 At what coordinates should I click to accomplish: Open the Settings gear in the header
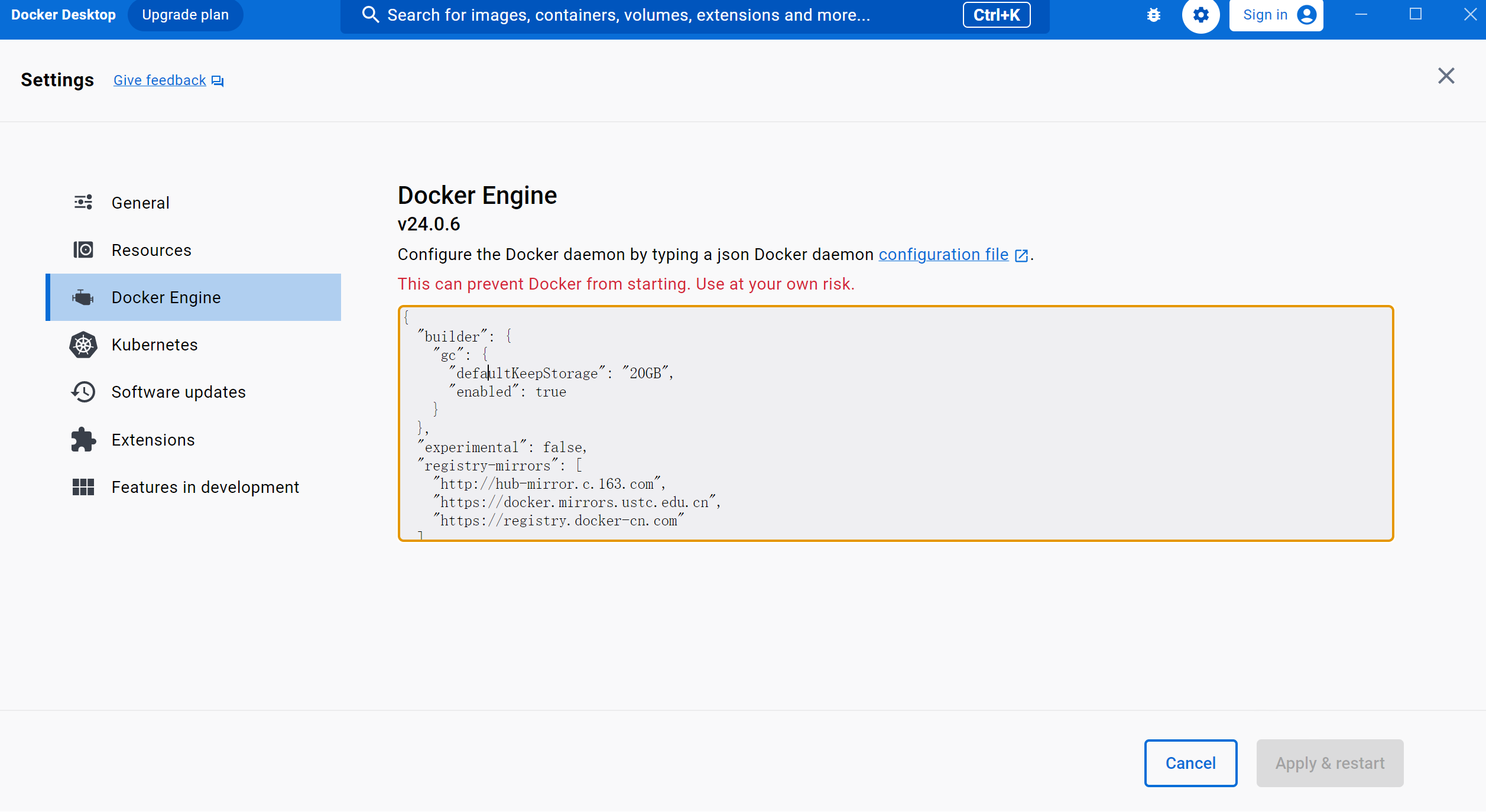pyautogui.click(x=1200, y=15)
